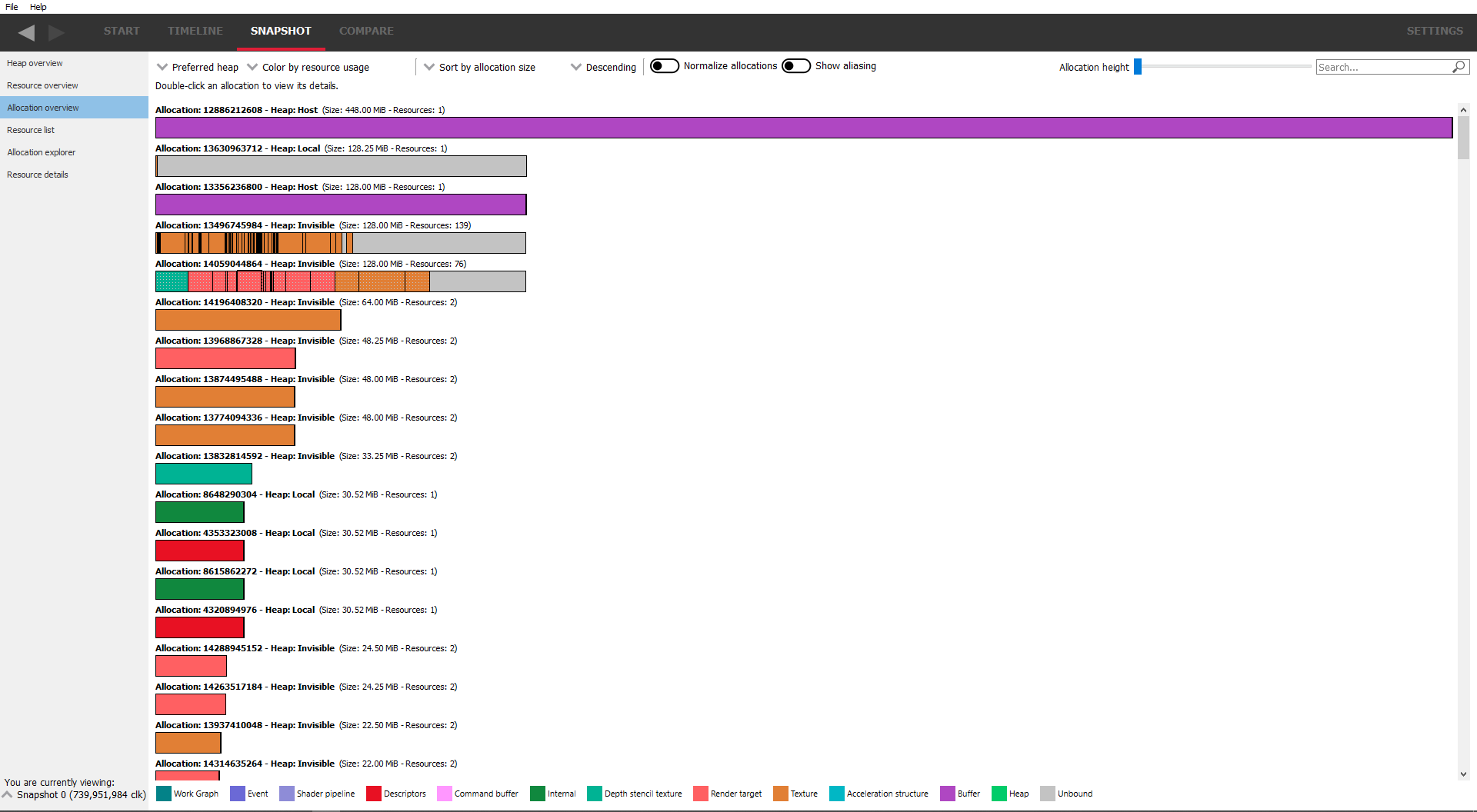Click the Descriptors legend color box
Viewport: 1477px width, 812px height.
click(x=374, y=794)
